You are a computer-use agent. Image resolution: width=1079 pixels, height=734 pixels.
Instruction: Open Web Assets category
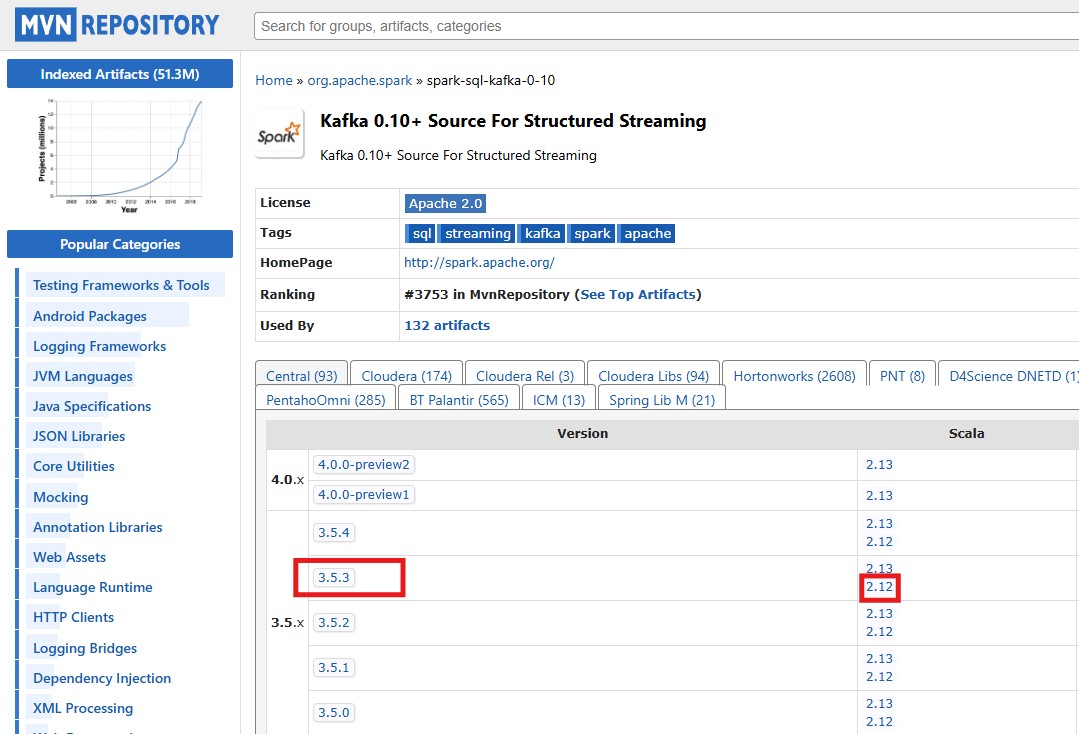pos(70,557)
